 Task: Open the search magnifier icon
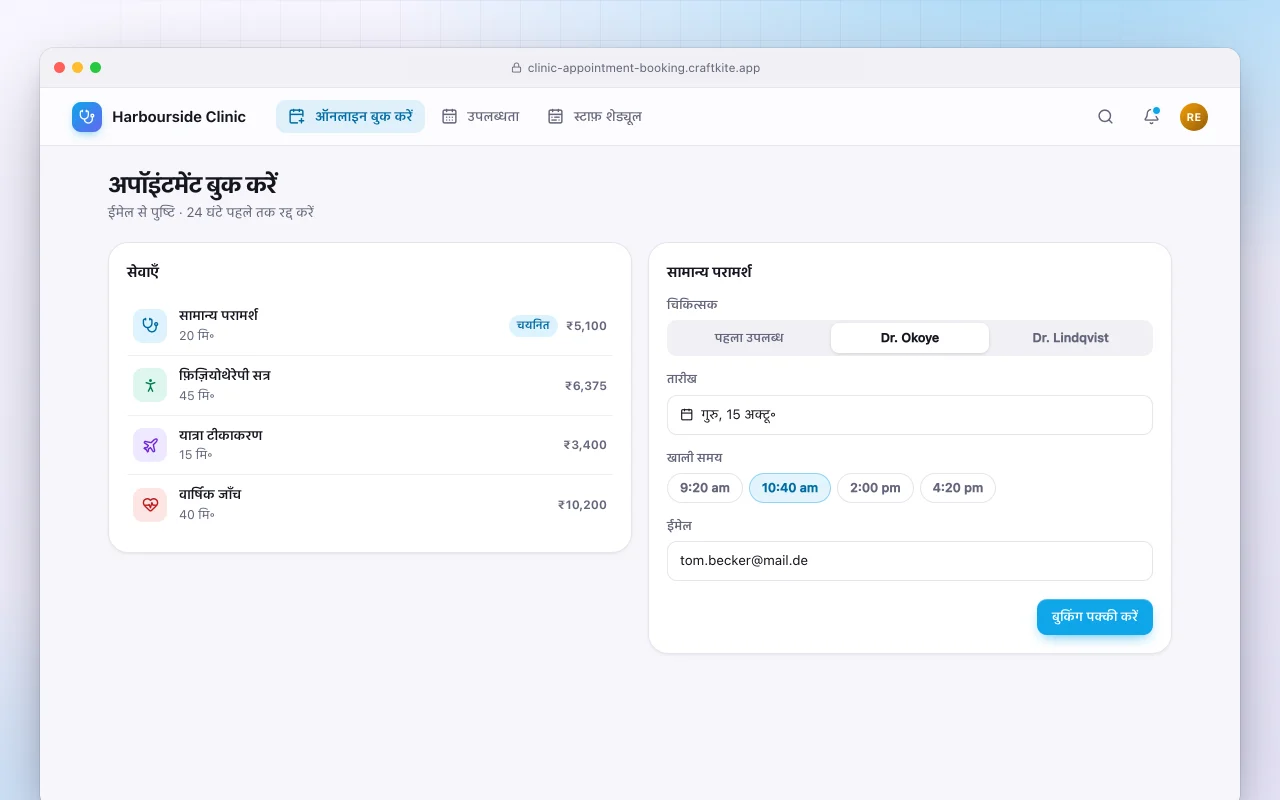pos(1105,117)
